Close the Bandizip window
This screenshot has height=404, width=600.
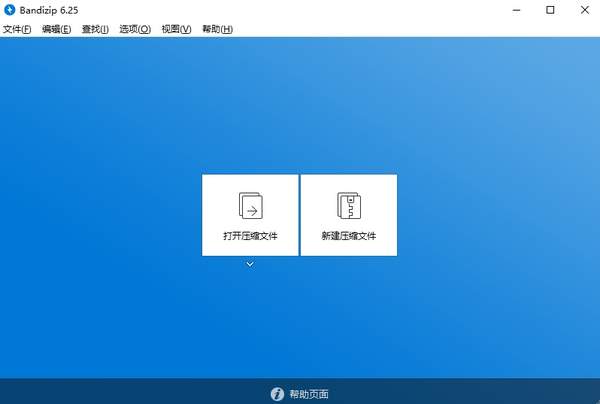(x=585, y=10)
